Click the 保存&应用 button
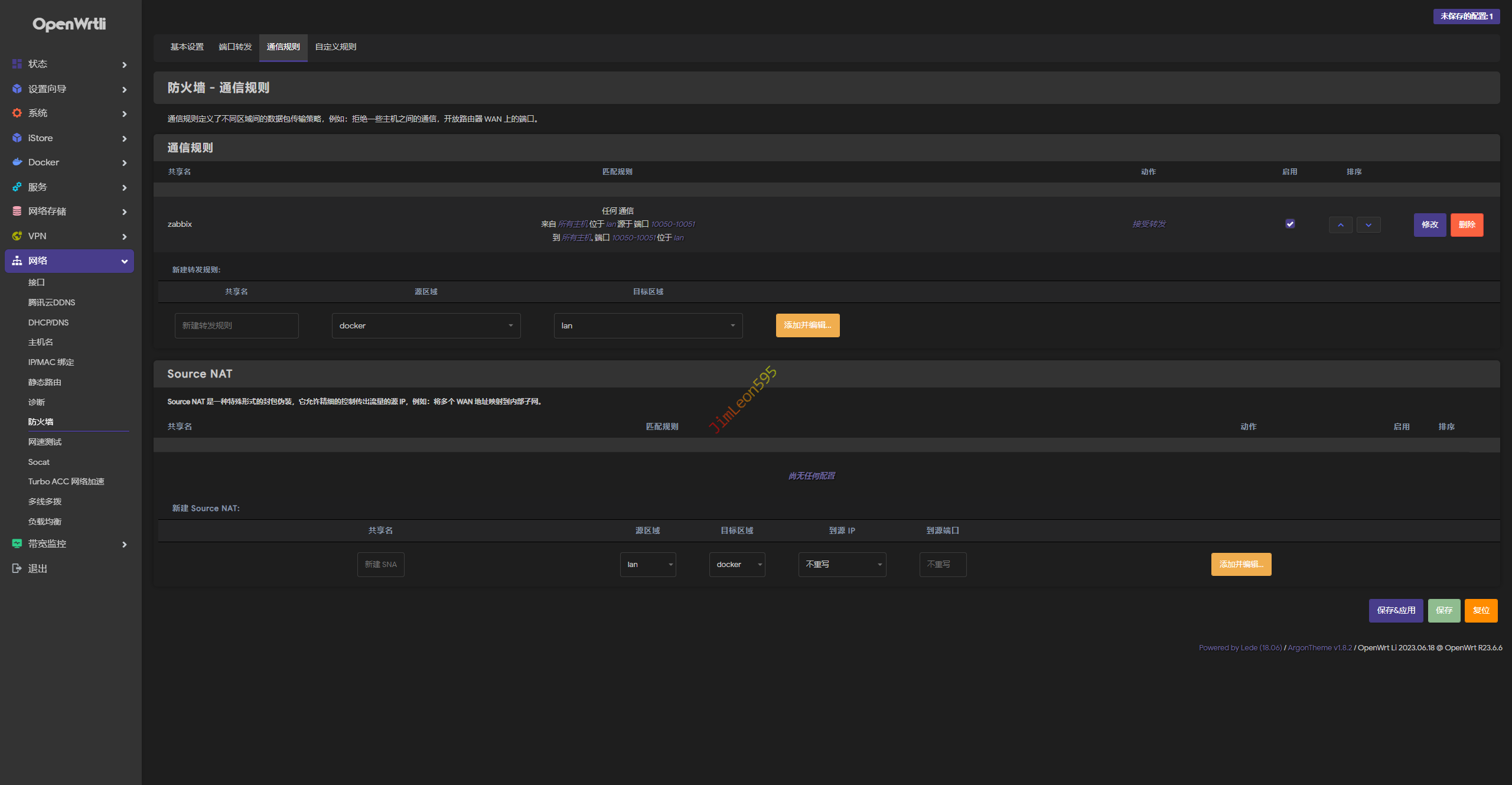This screenshot has width=1512, height=785. [1396, 610]
